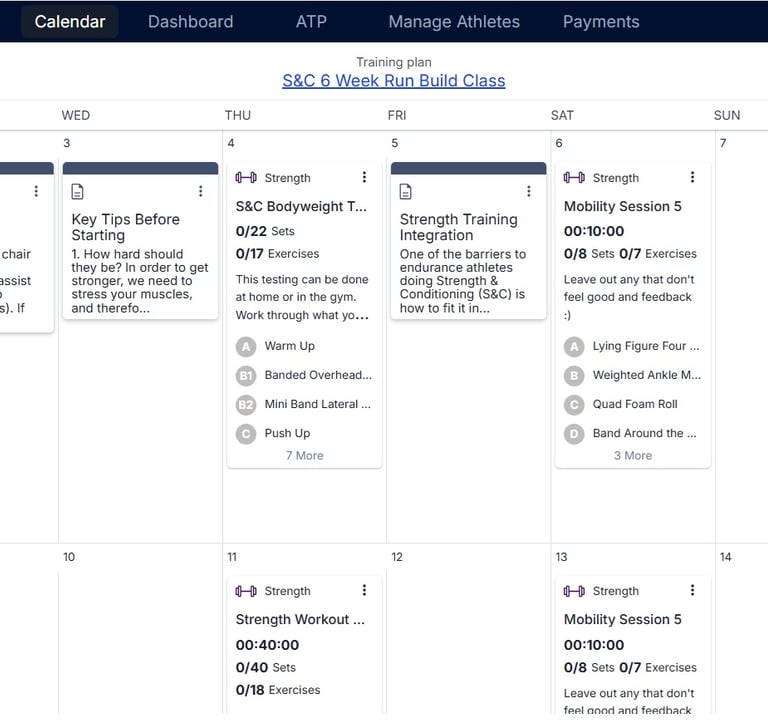Click the Quad Foam Roll exercise
The width and height of the screenshot is (768, 723).
[634, 404]
